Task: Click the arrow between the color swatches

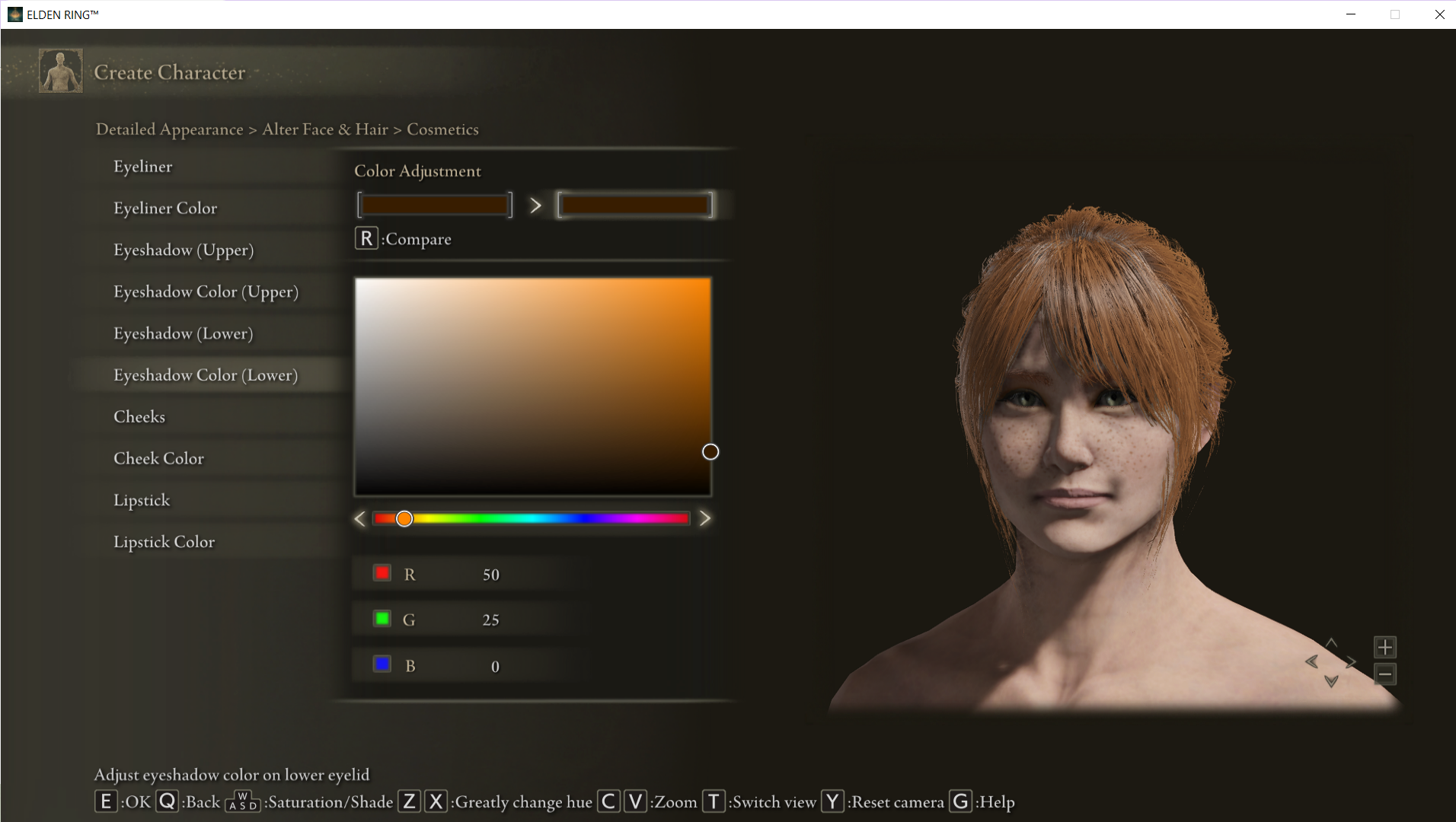Action: coord(535,205)
